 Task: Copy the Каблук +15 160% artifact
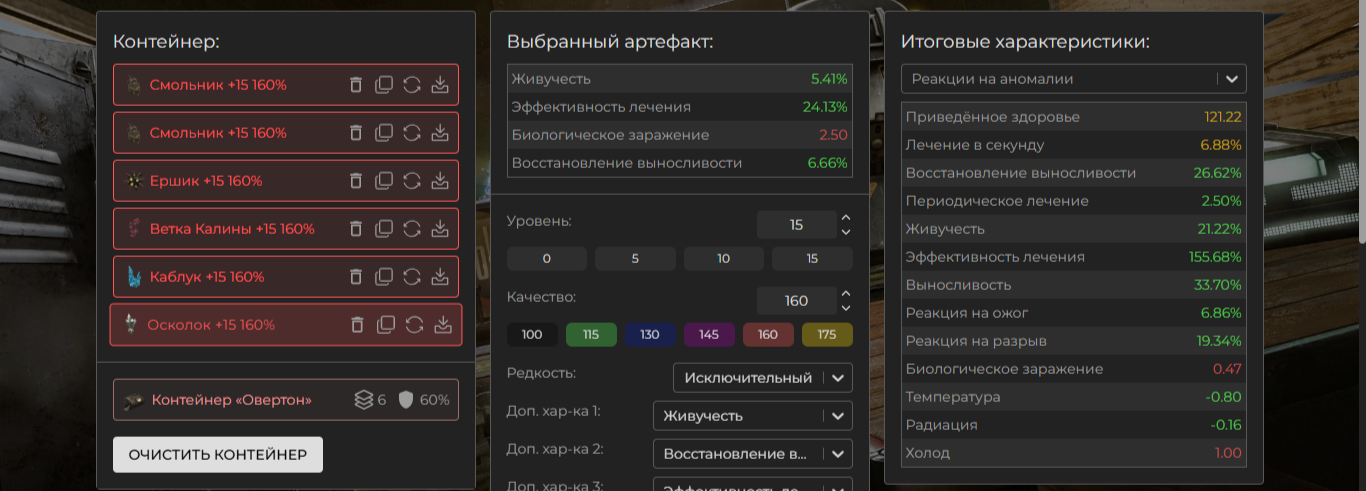click(384, 277)
